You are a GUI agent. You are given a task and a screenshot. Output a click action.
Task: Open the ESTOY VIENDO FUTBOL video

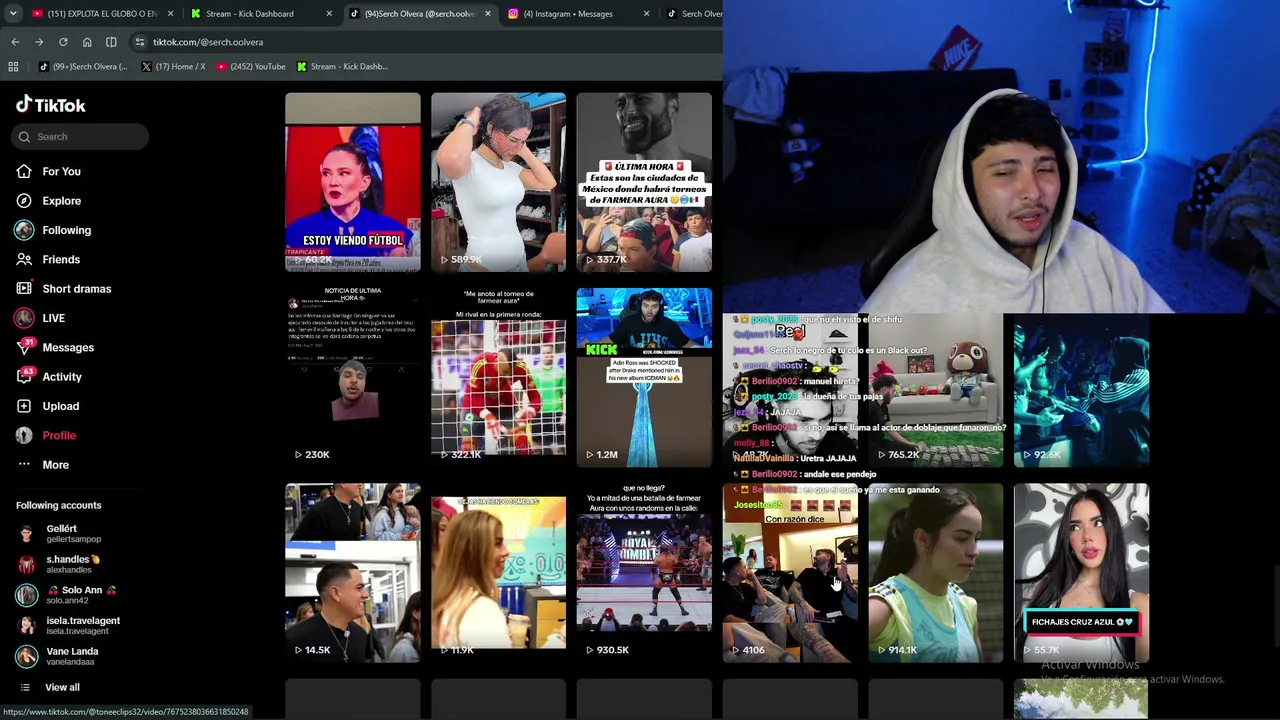[x=353, y=182]
